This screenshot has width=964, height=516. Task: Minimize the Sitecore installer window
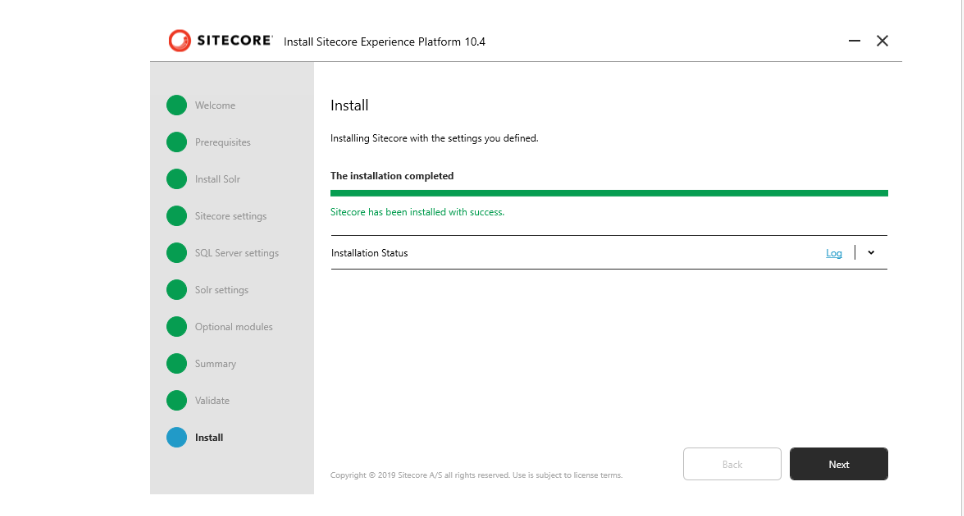[x=854, y=41]
